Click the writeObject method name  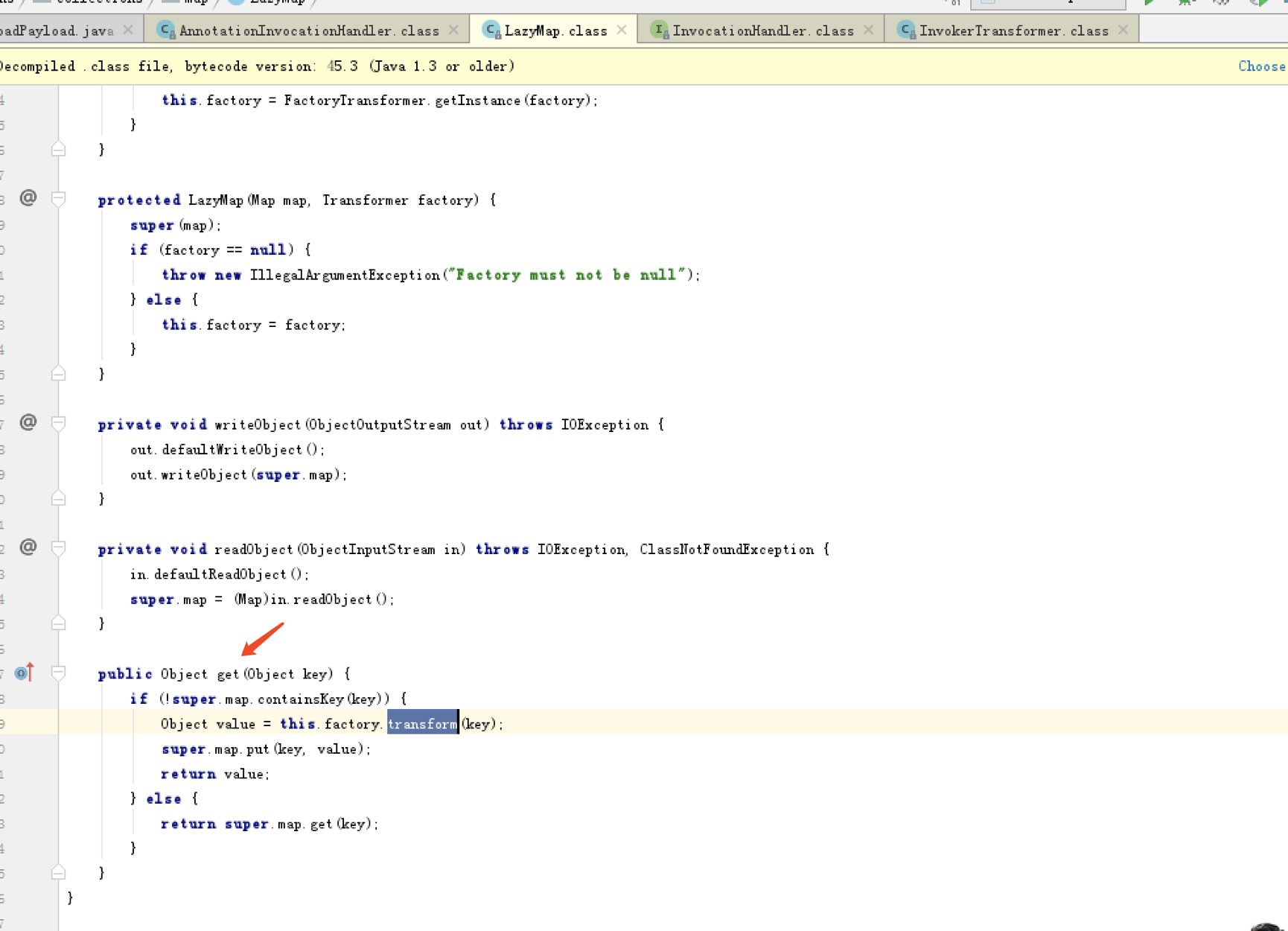coord(258,425)
